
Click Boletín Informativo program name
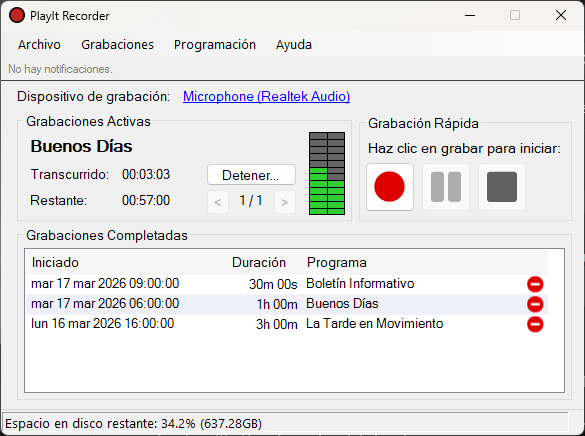point(360,284)
